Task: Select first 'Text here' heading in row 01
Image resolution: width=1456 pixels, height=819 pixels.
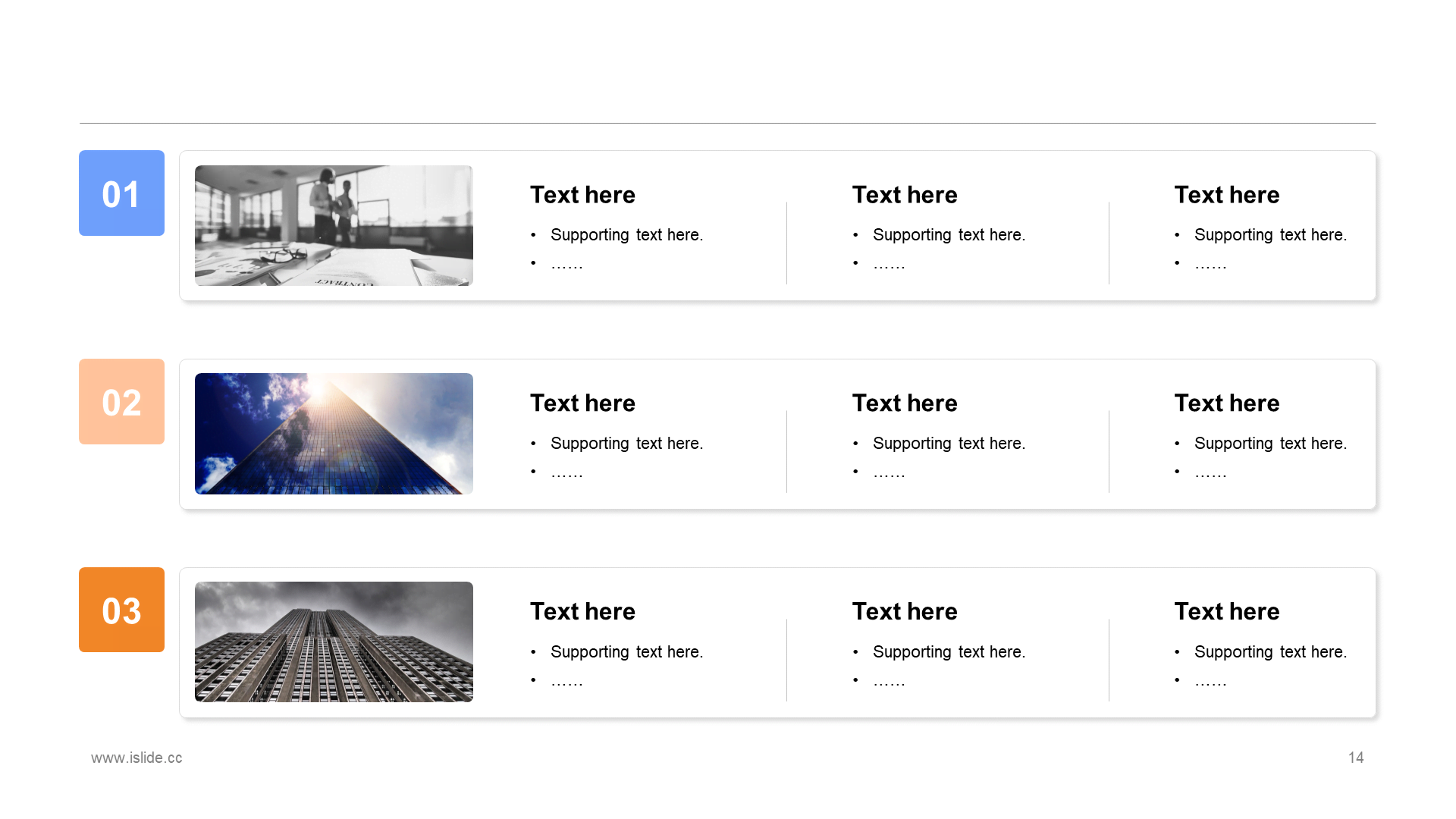Action: point(582,195)
